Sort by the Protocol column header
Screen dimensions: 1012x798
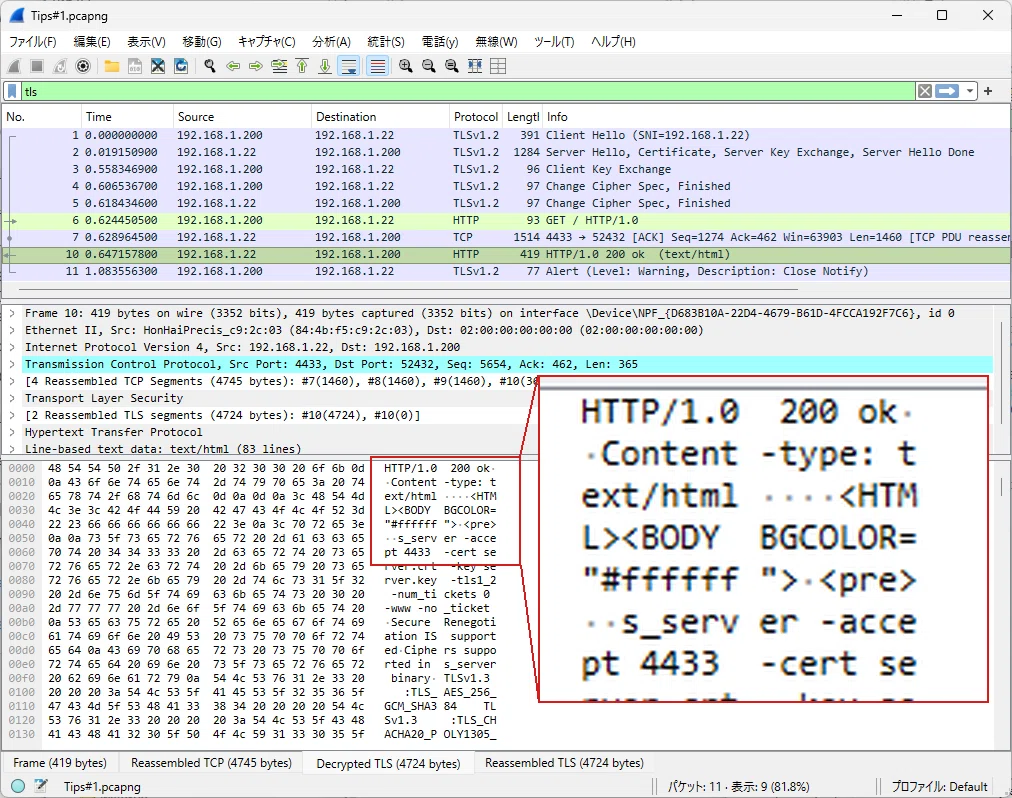point(476,117)
